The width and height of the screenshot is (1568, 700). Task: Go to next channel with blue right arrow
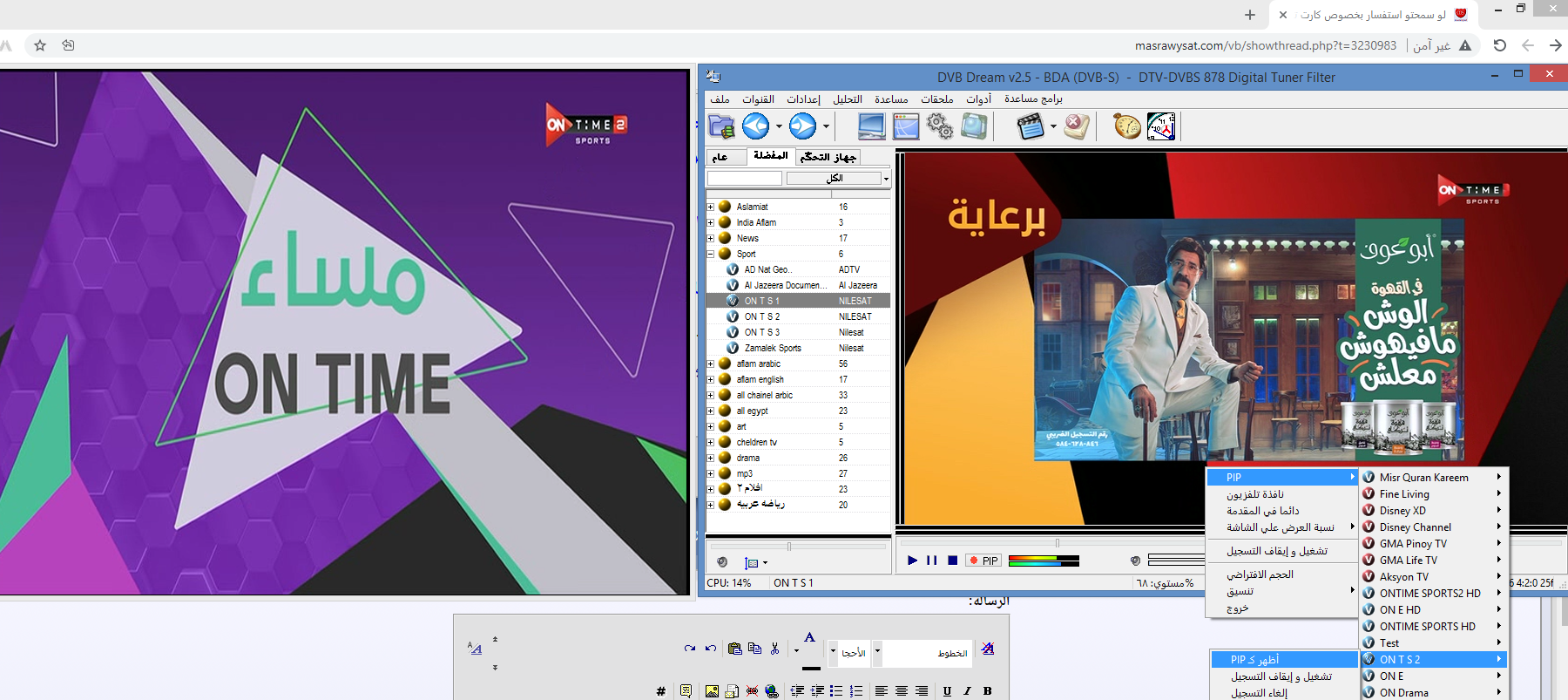(802, 126)
